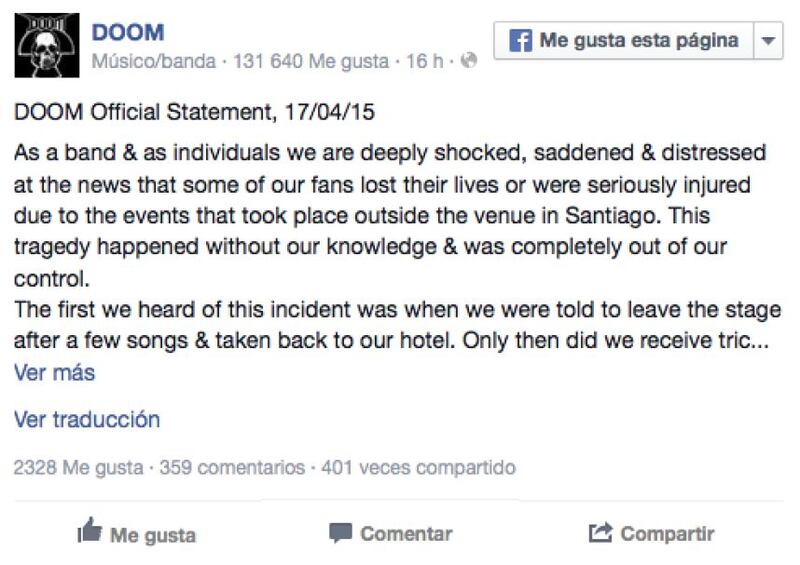Screen dimensions: 800x565
Task: Toggle the Me gusta label on the post
Action: coord(153,535)
